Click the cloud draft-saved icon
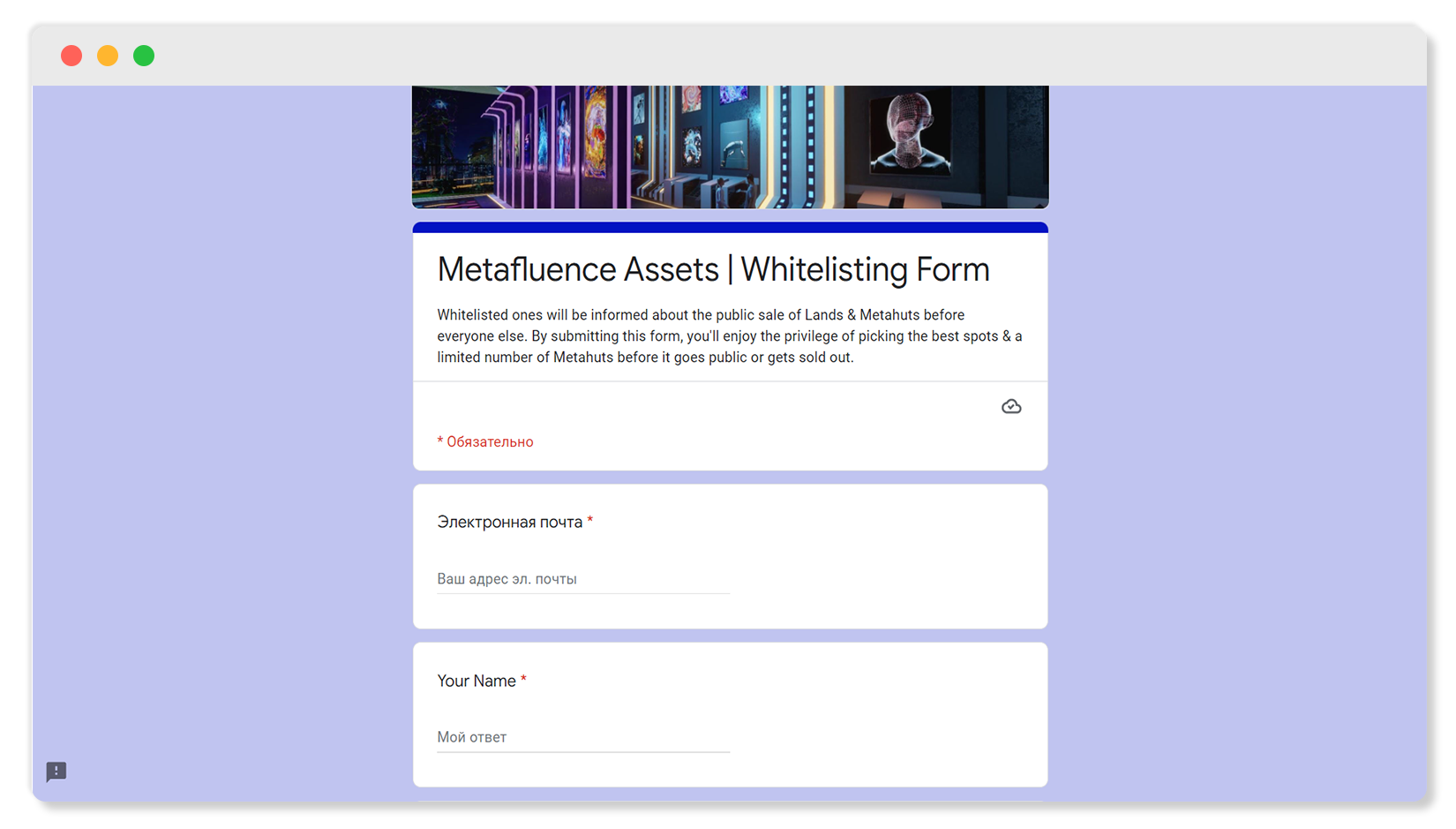 pyautogui.click(x=1011, y=406)
